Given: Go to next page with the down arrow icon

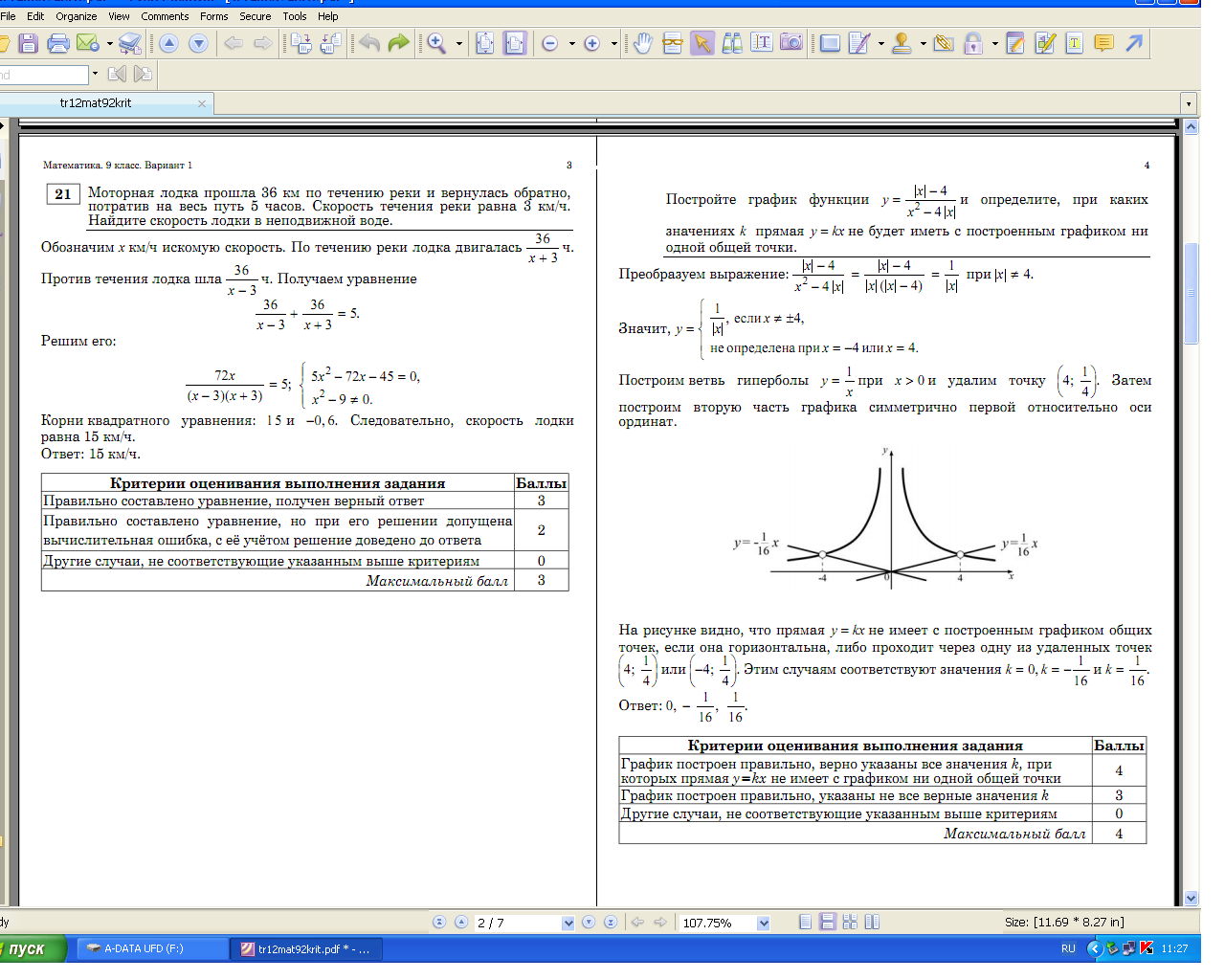Looking at the screenshot, I should tap(199, 43).
